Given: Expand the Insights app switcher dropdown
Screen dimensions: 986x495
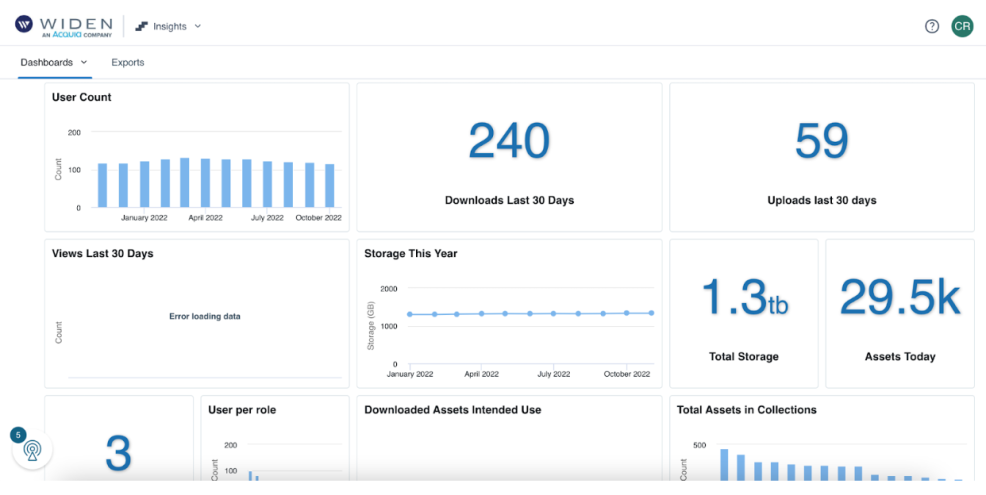Looking at the screenshot, I should [x=197, y=26].
